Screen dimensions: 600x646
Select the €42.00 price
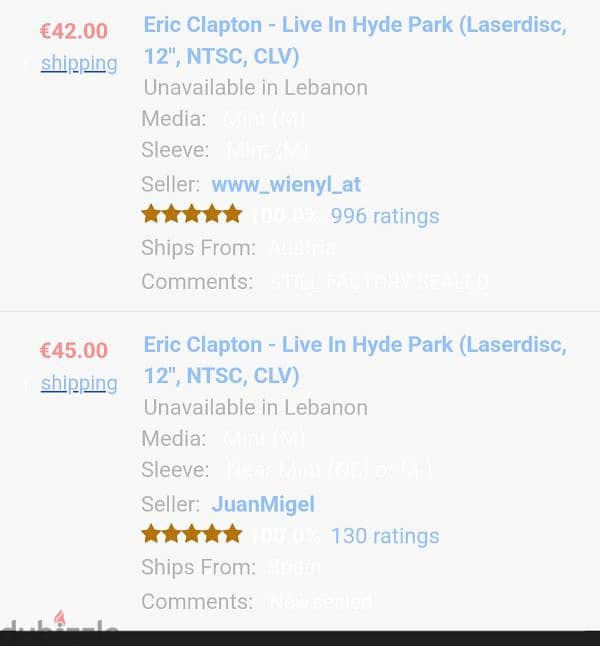pyautogui.click(x=73, y=31)
